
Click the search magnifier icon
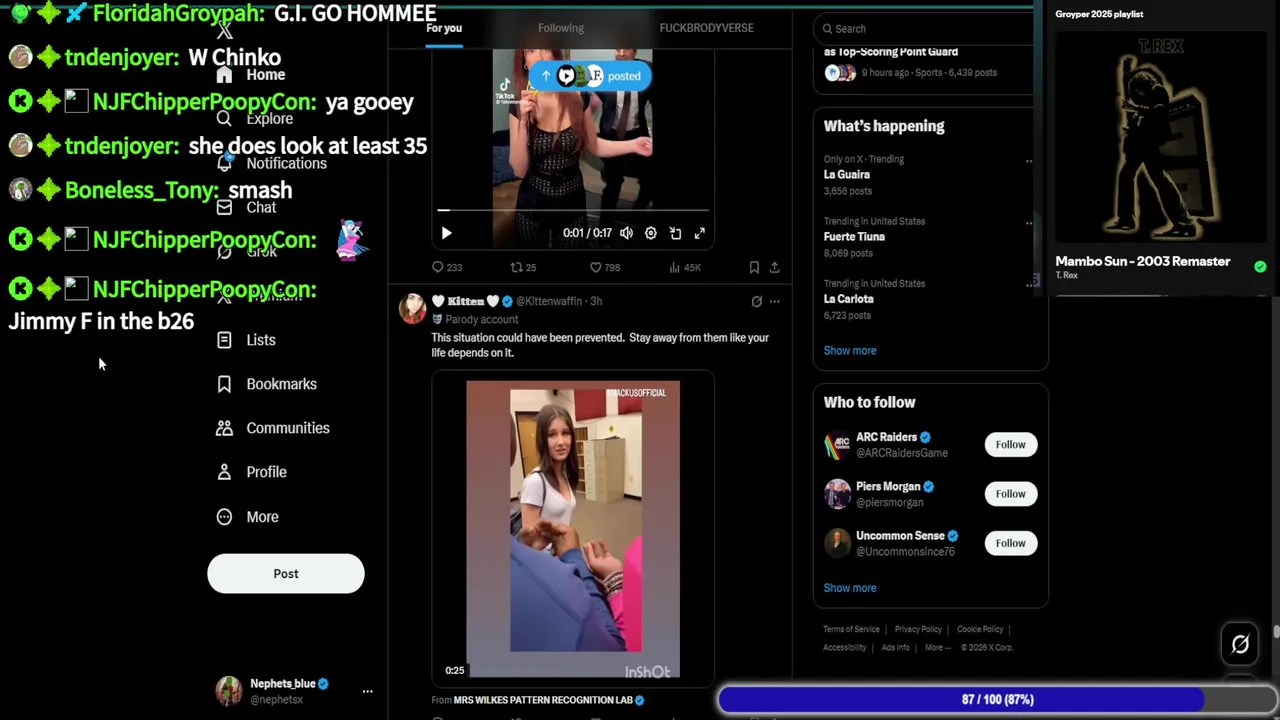(x=827, y=29)
